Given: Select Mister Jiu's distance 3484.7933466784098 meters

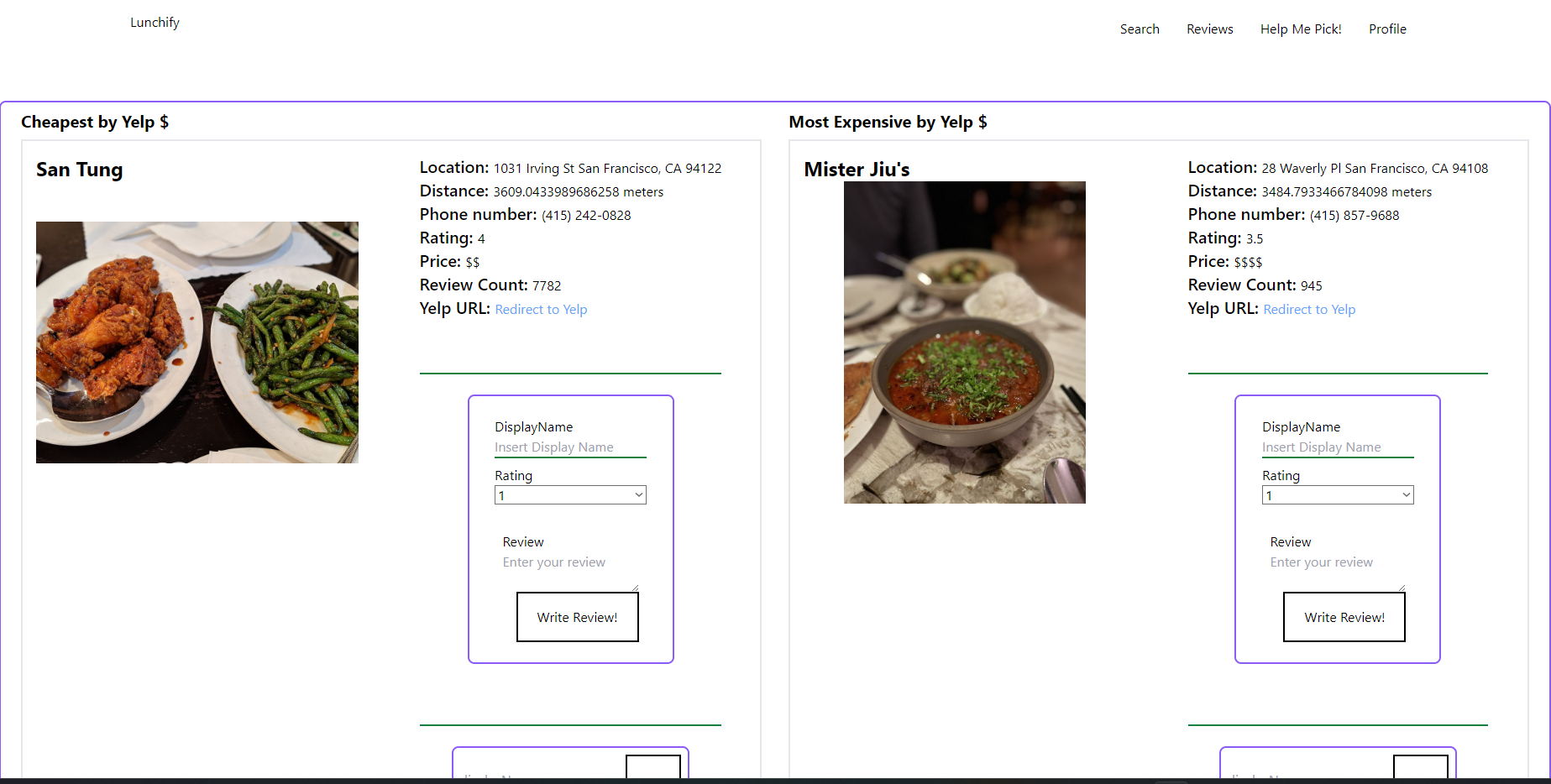Looking at the screenshot, I should pos(1346,192).
